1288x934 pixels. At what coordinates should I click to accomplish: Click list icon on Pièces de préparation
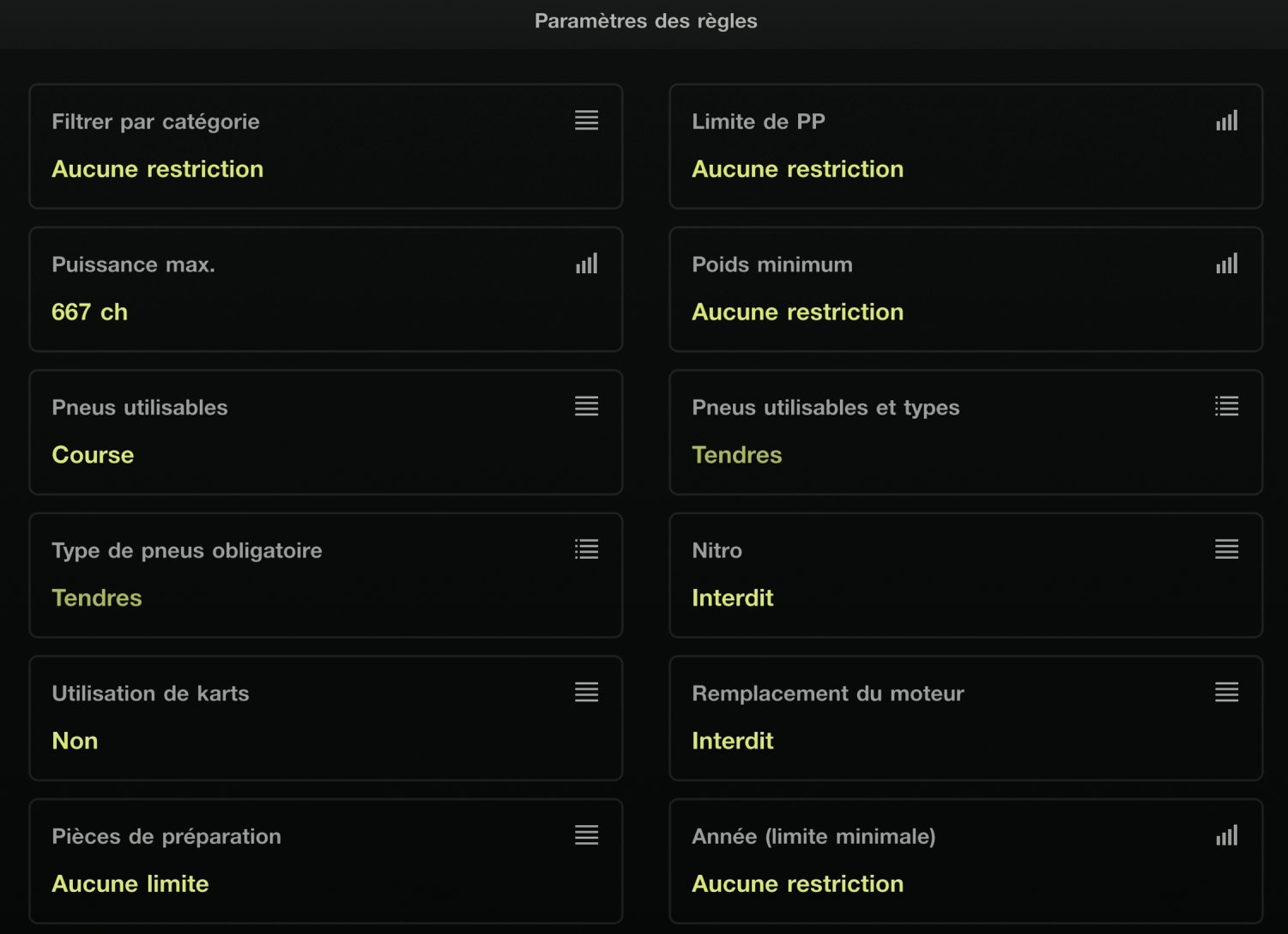click(x=587, y=835)
